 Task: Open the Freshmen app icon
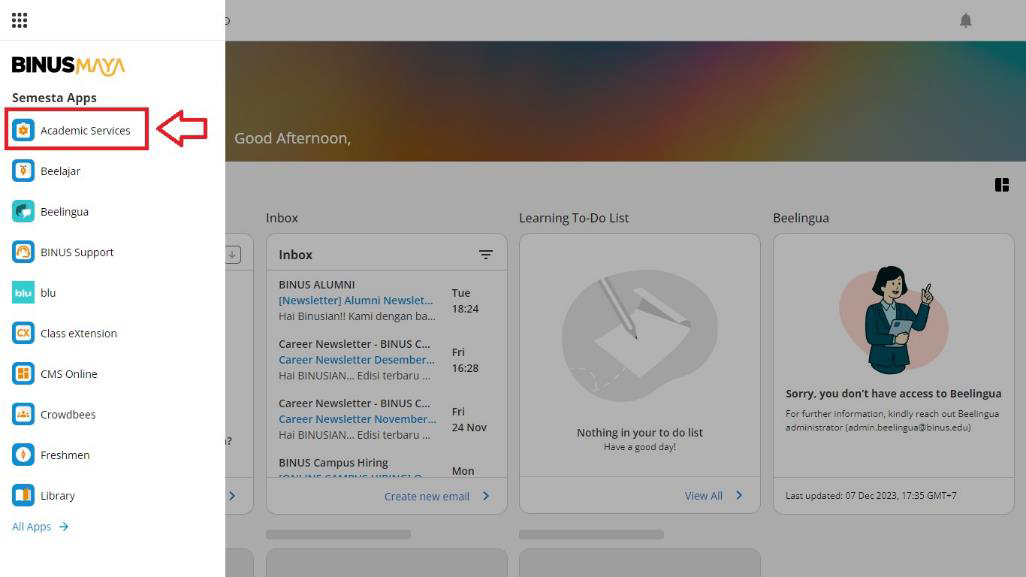(x=23, y=455)
